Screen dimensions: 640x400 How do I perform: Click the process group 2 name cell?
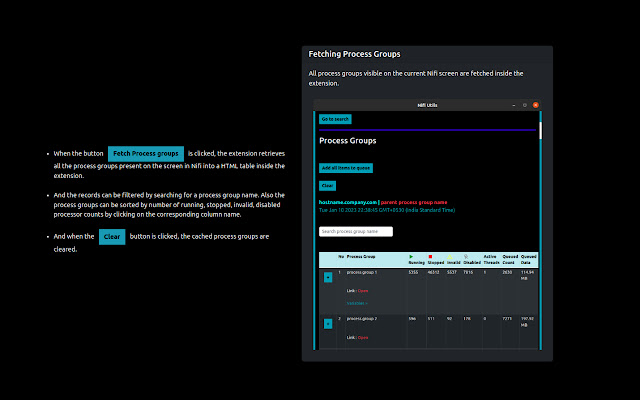pos(362,319)
